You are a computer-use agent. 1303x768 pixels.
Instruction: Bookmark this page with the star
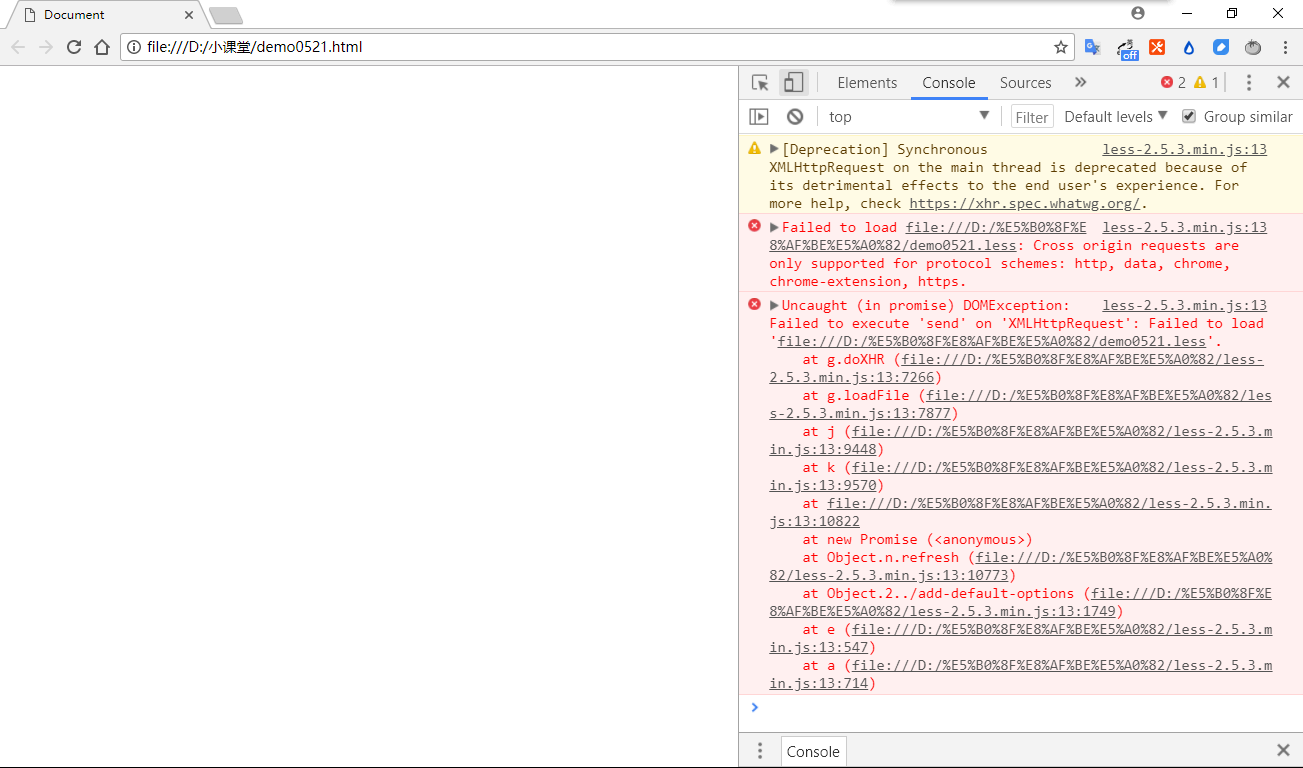tap(1061, 47)
